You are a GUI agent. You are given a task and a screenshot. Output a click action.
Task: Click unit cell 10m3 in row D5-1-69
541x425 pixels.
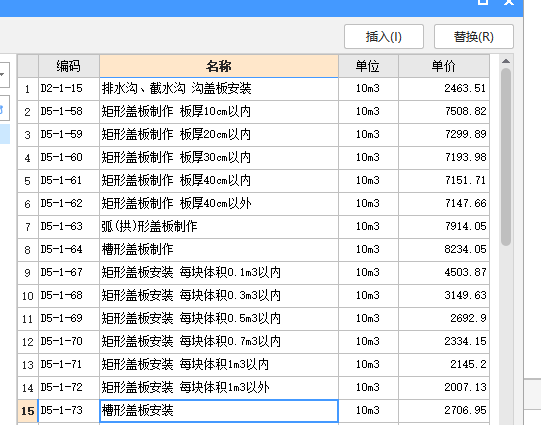click(x=368, y=319)
